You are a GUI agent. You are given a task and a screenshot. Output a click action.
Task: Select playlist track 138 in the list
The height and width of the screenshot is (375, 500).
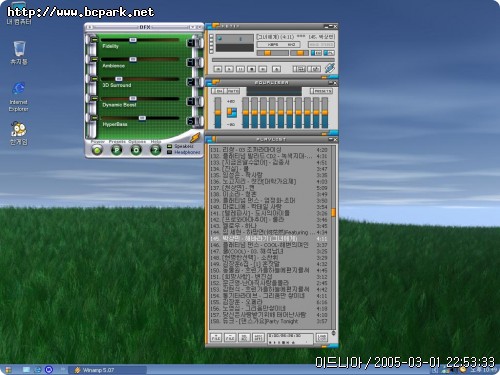coord(269,194)
